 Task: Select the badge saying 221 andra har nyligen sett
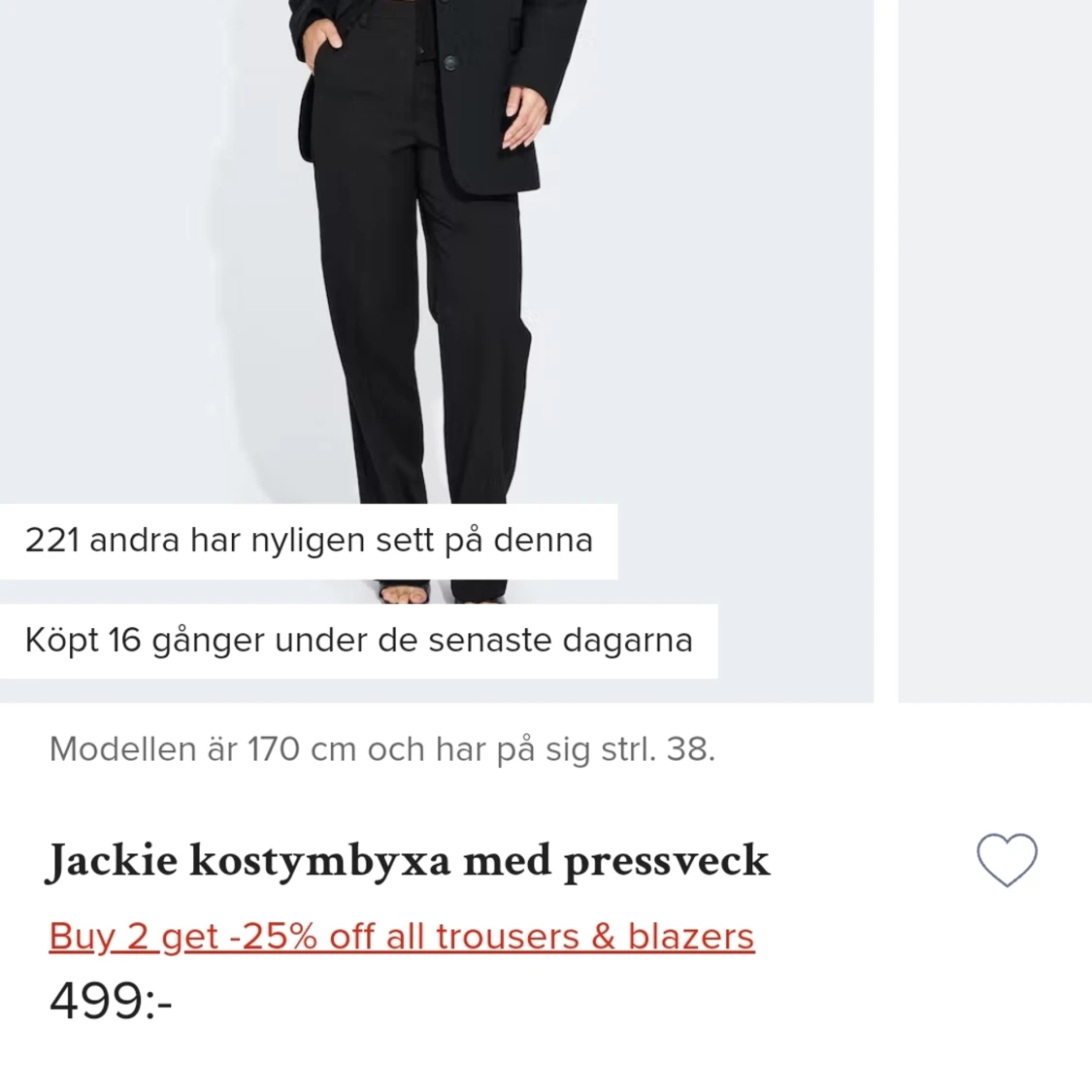click(308, 540)
